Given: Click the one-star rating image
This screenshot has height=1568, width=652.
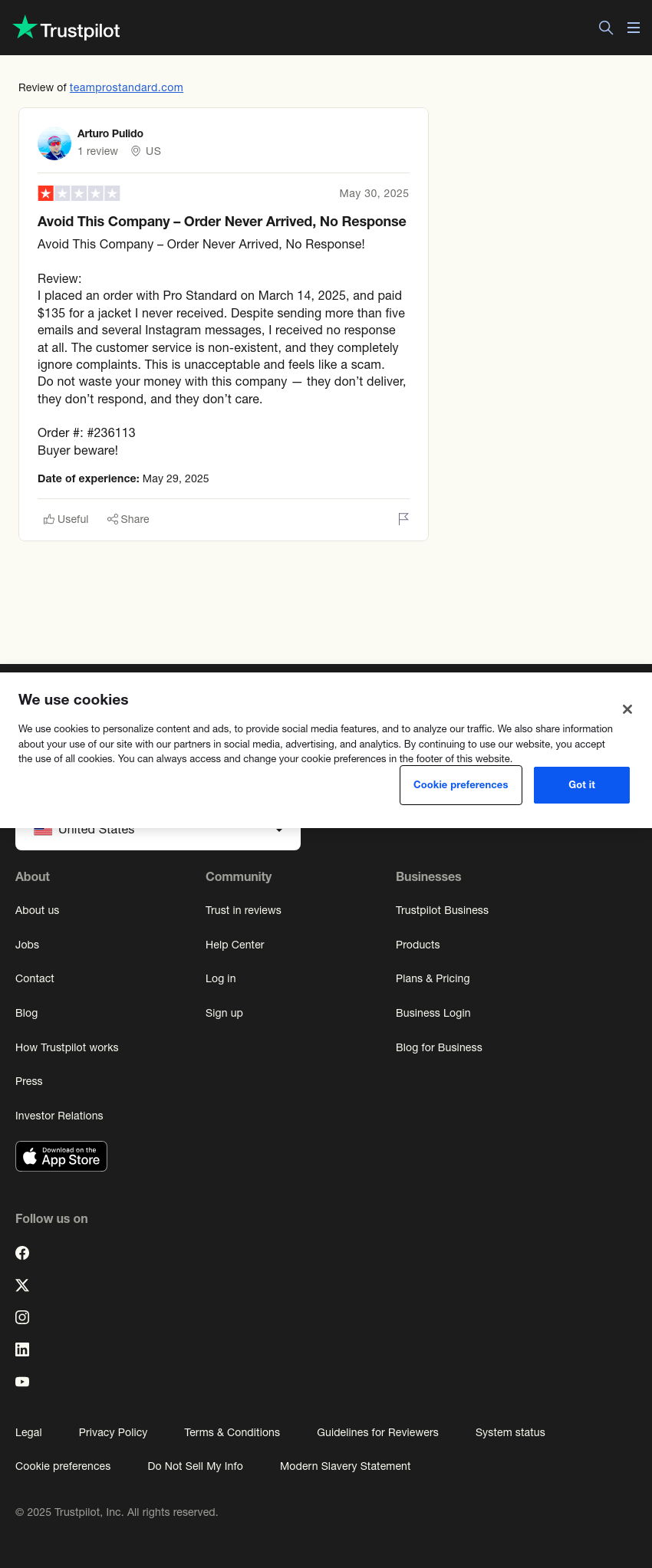Looking at the screenshot, I should tap(79, 193).
